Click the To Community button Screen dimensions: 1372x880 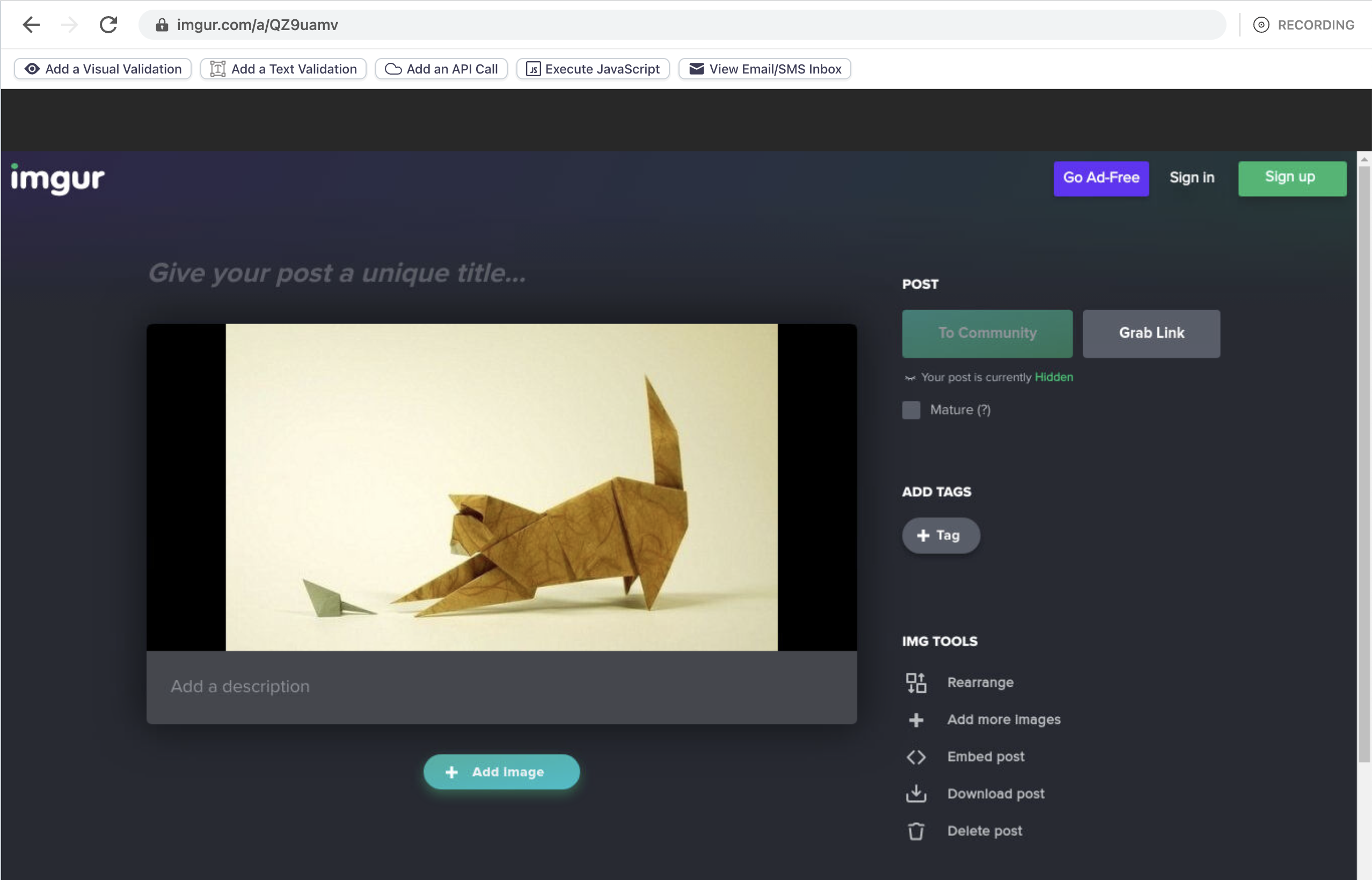point(987,333)
